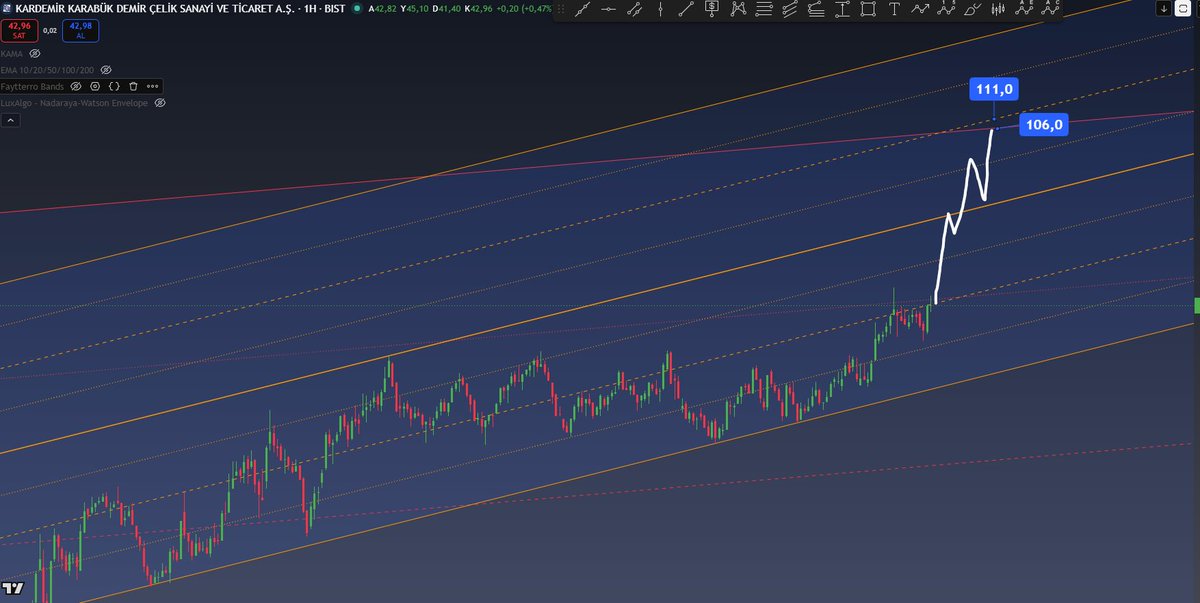Click the green market status dot
The width and height of the screenshot is (1200, 603).
pyautogui.click(x=358, y=8)
